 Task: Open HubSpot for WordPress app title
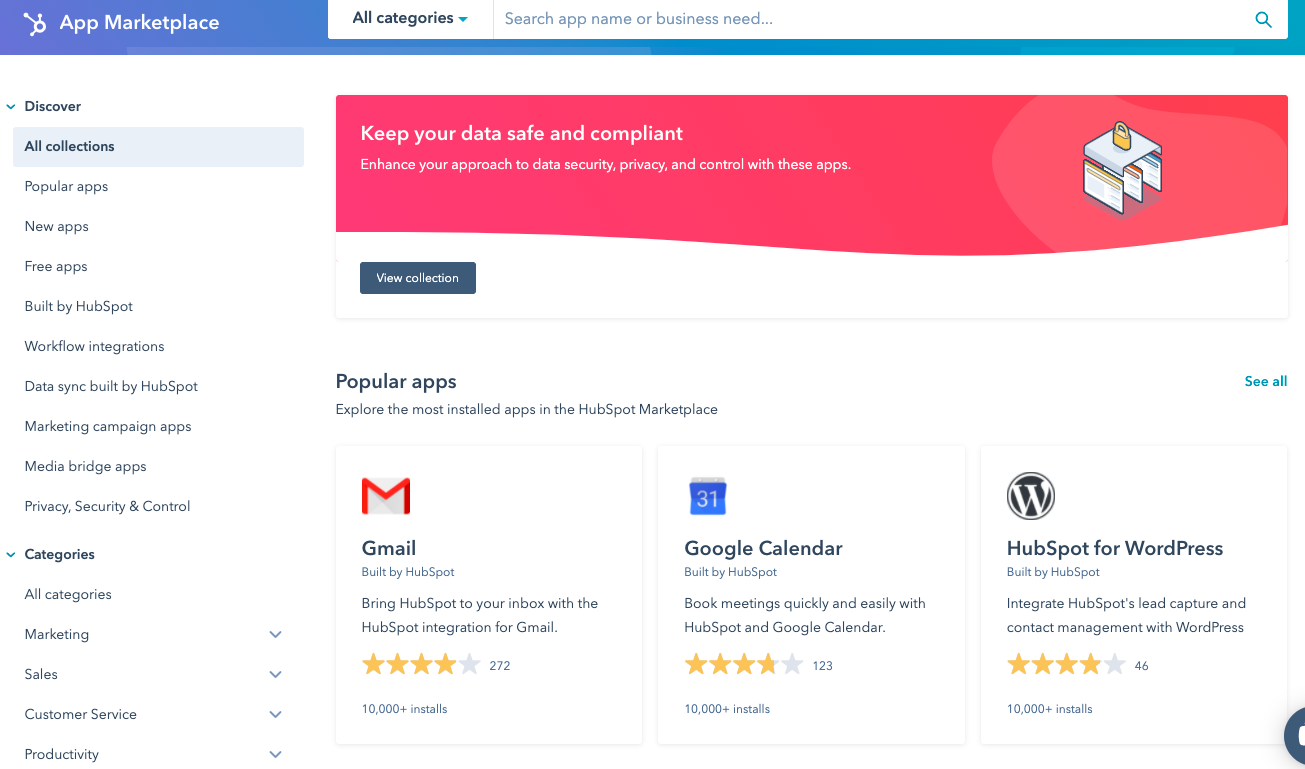[x=1115, y=548]
